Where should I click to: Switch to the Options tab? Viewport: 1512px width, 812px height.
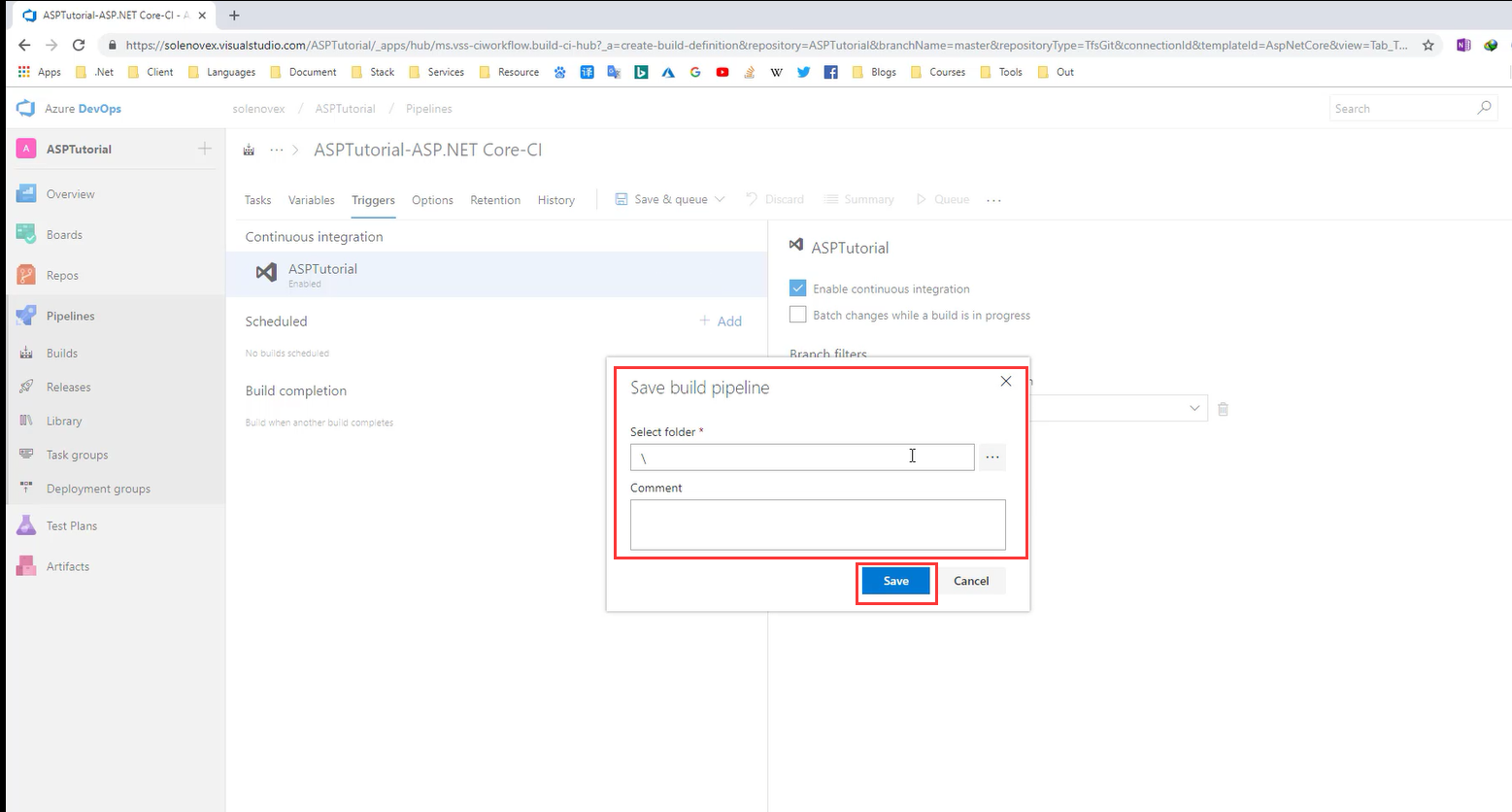432,200
